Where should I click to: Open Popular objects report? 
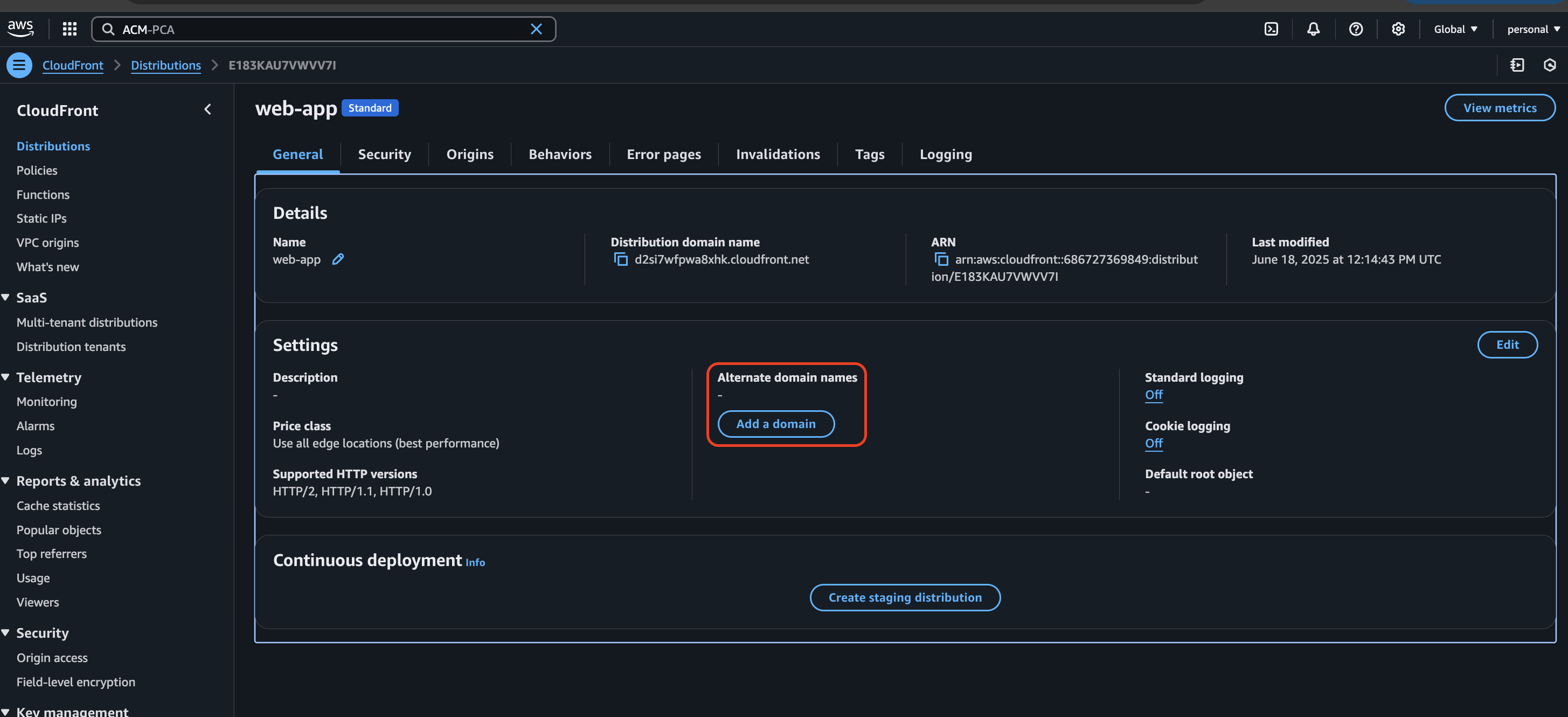pyautogui.click(x=58, y=530)
